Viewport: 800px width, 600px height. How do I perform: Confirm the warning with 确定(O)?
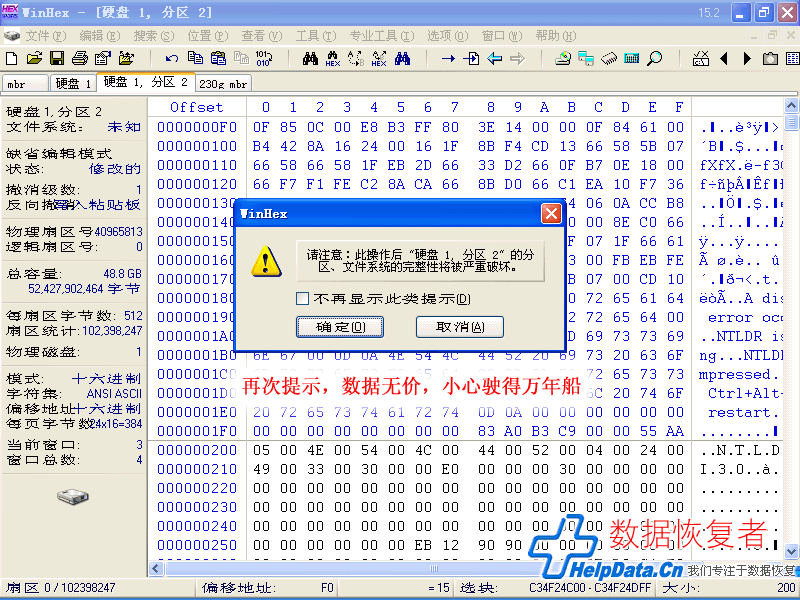[x=340, y=327]
